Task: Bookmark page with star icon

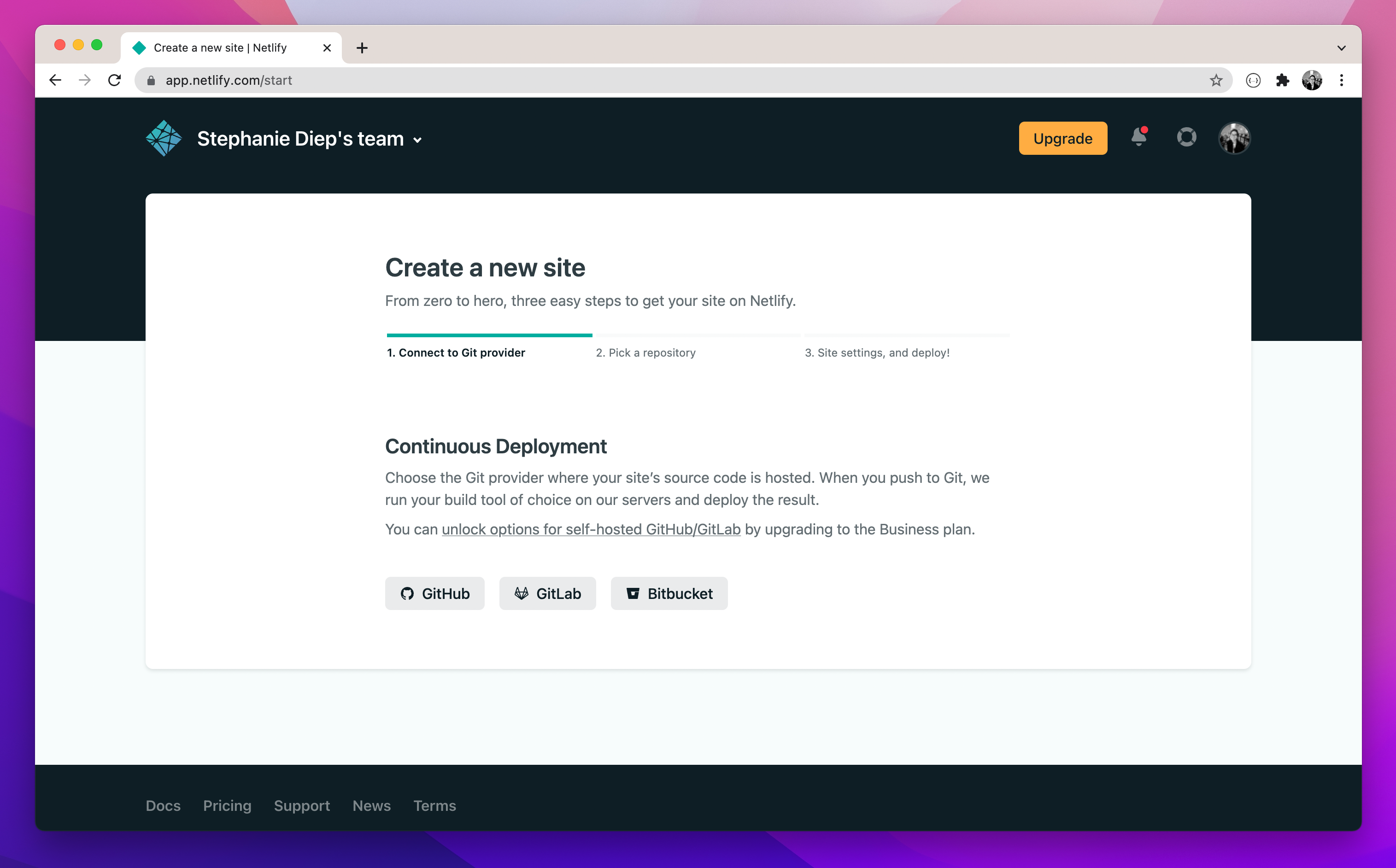Action: click(1216, 80)
